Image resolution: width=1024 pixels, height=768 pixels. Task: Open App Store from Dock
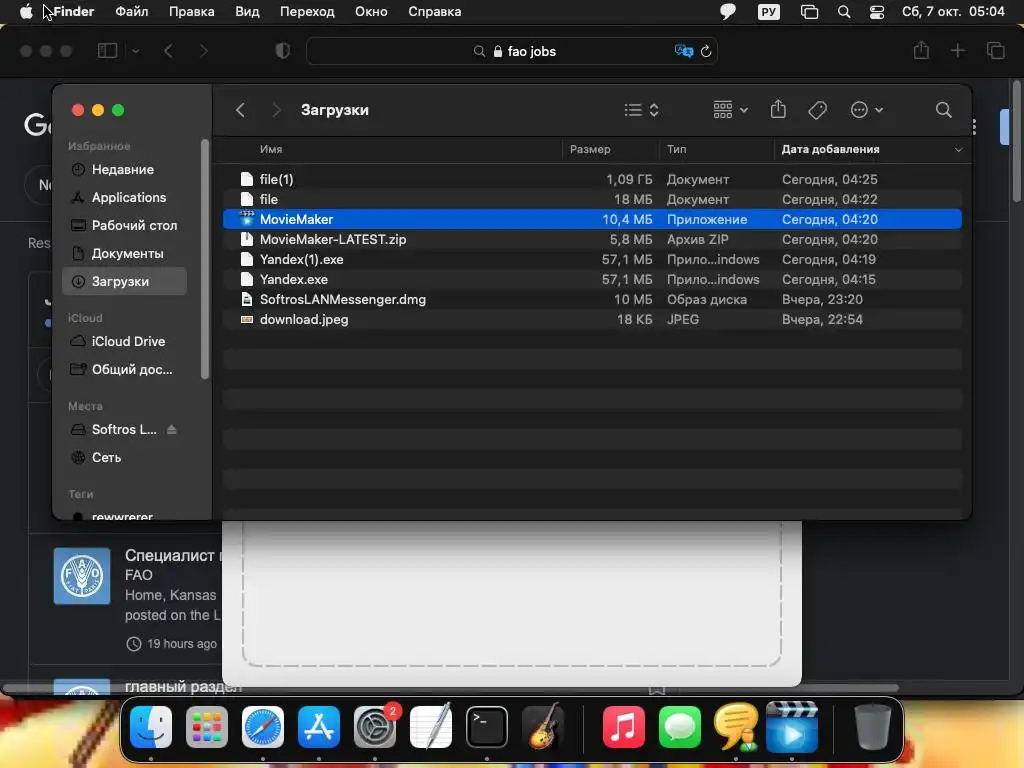[319, 727]
